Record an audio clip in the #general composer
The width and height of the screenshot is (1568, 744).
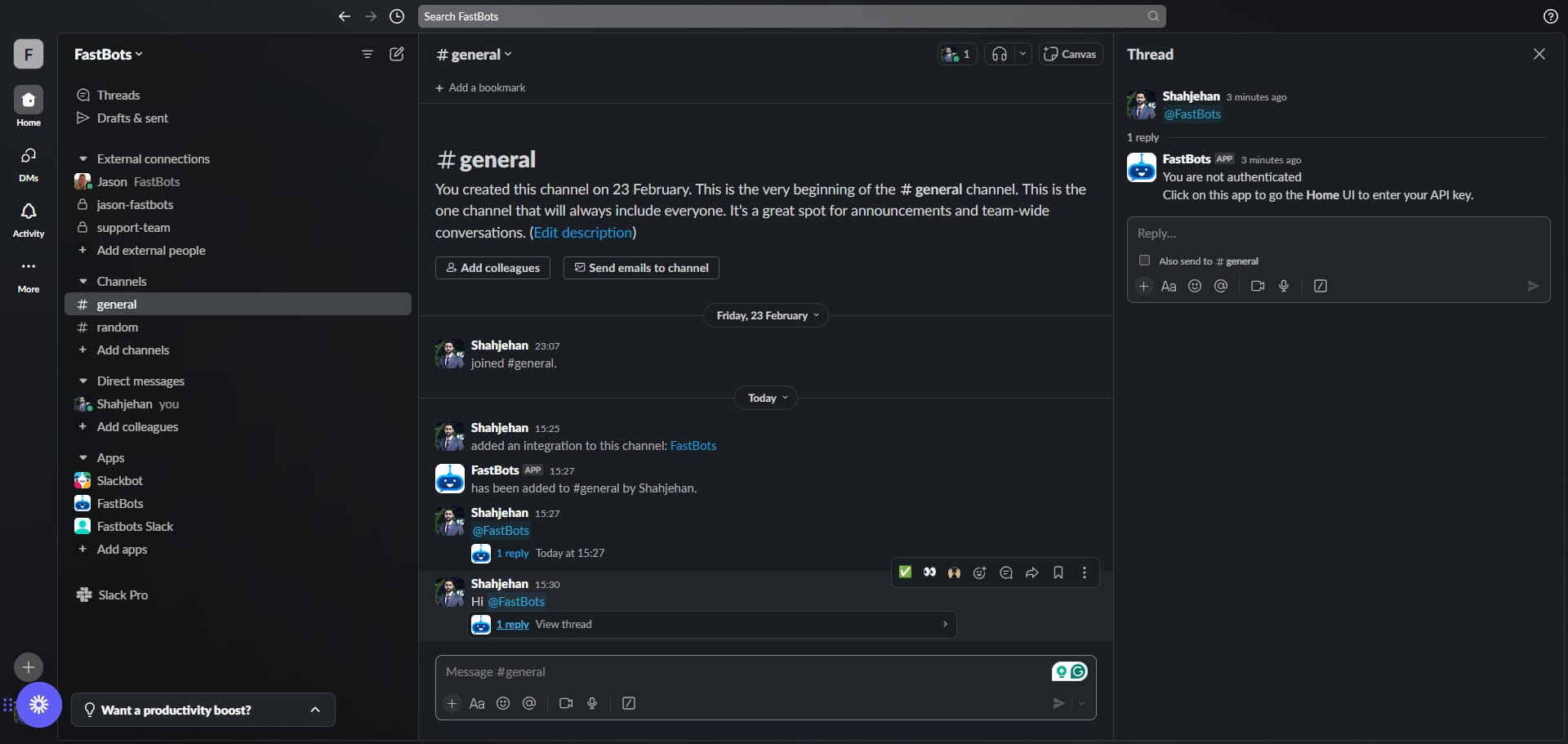coord(592,703)
